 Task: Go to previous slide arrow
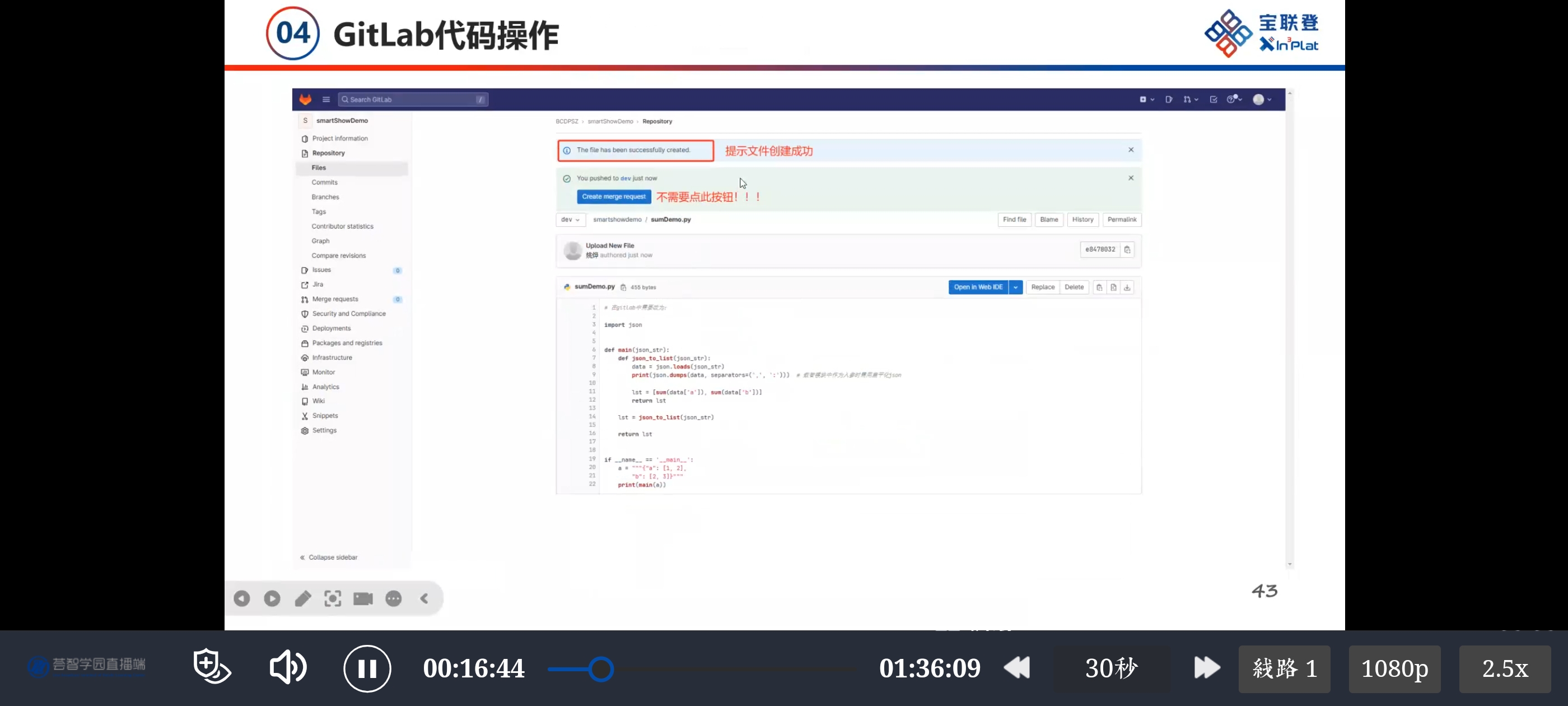click(x=242, y=599)
